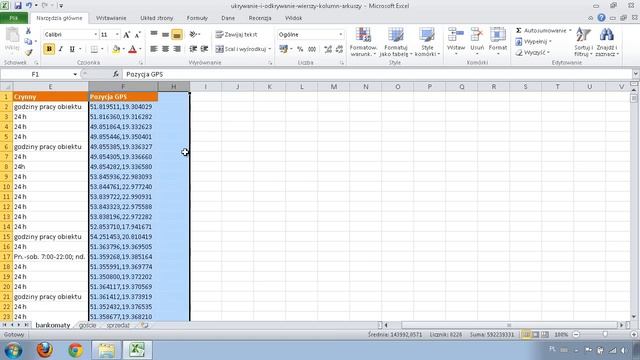Image resolution: width=640 pixels, height=360 pixels.
Task: Align text left
Action: tap(154, 49)
